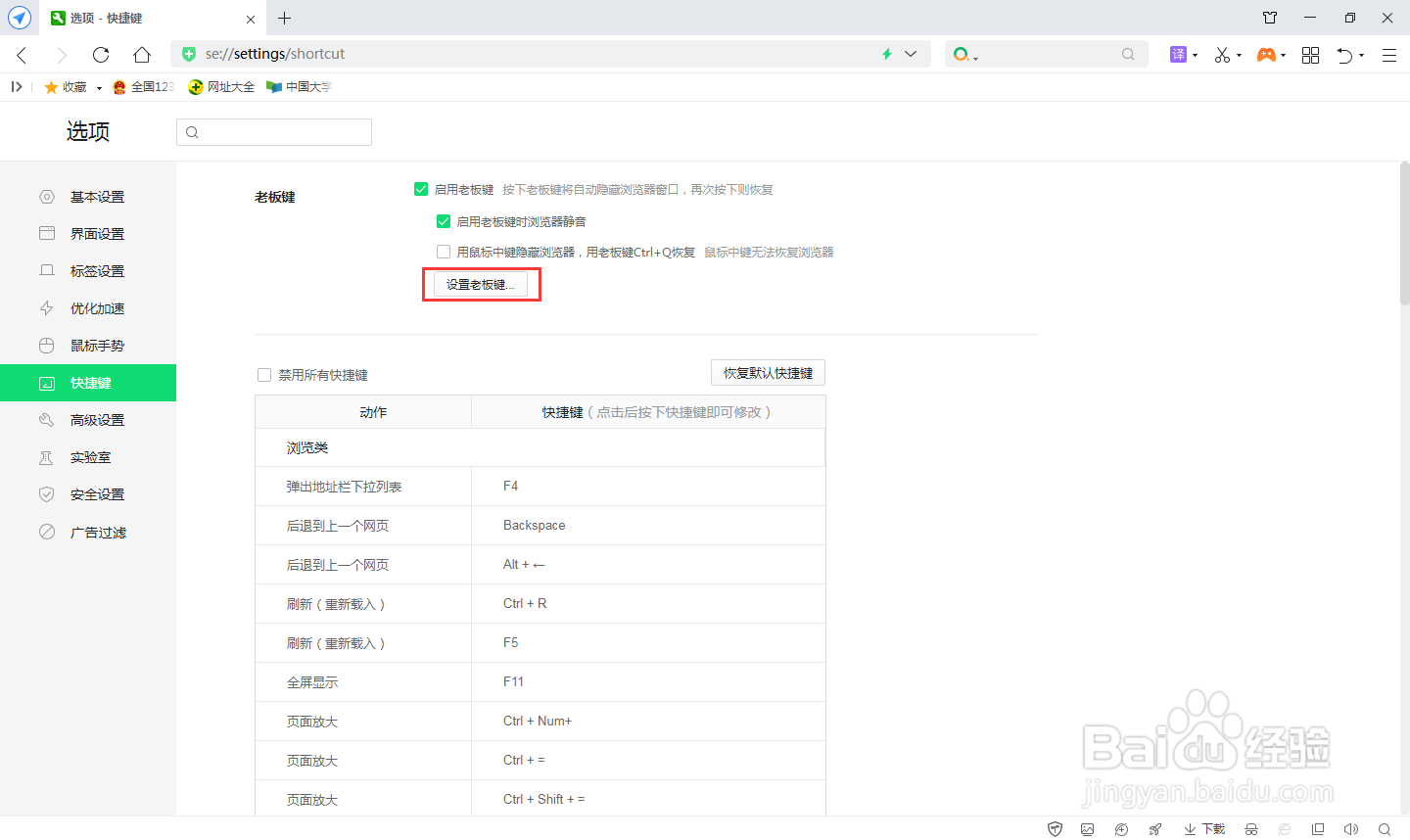Click the rocket accelerator icon in status bar
The height and width of the screenshot is (840, 1410).
pyautogui.click(x=1155, y=829)
